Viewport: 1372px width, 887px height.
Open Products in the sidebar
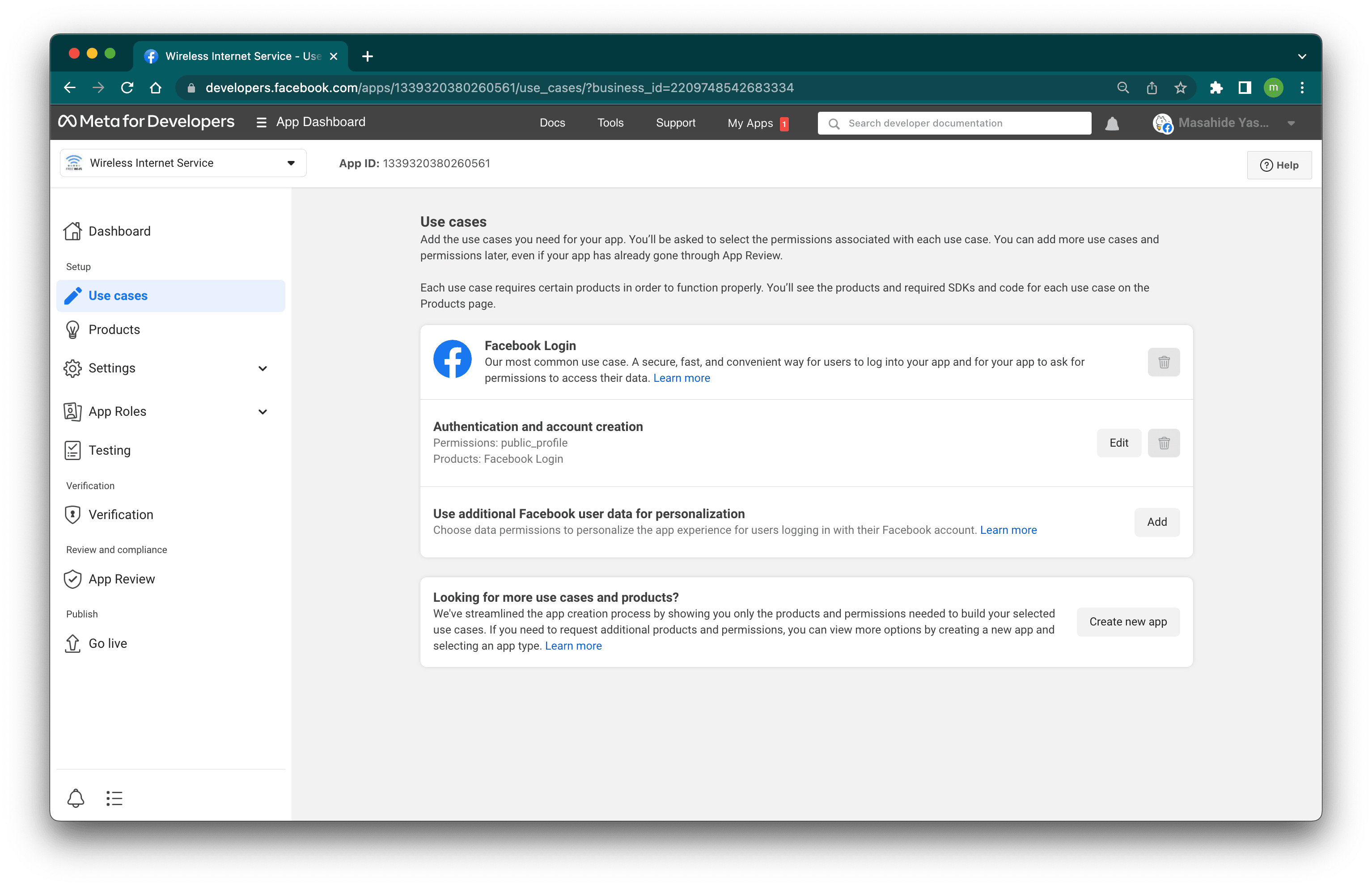[170, 329]
